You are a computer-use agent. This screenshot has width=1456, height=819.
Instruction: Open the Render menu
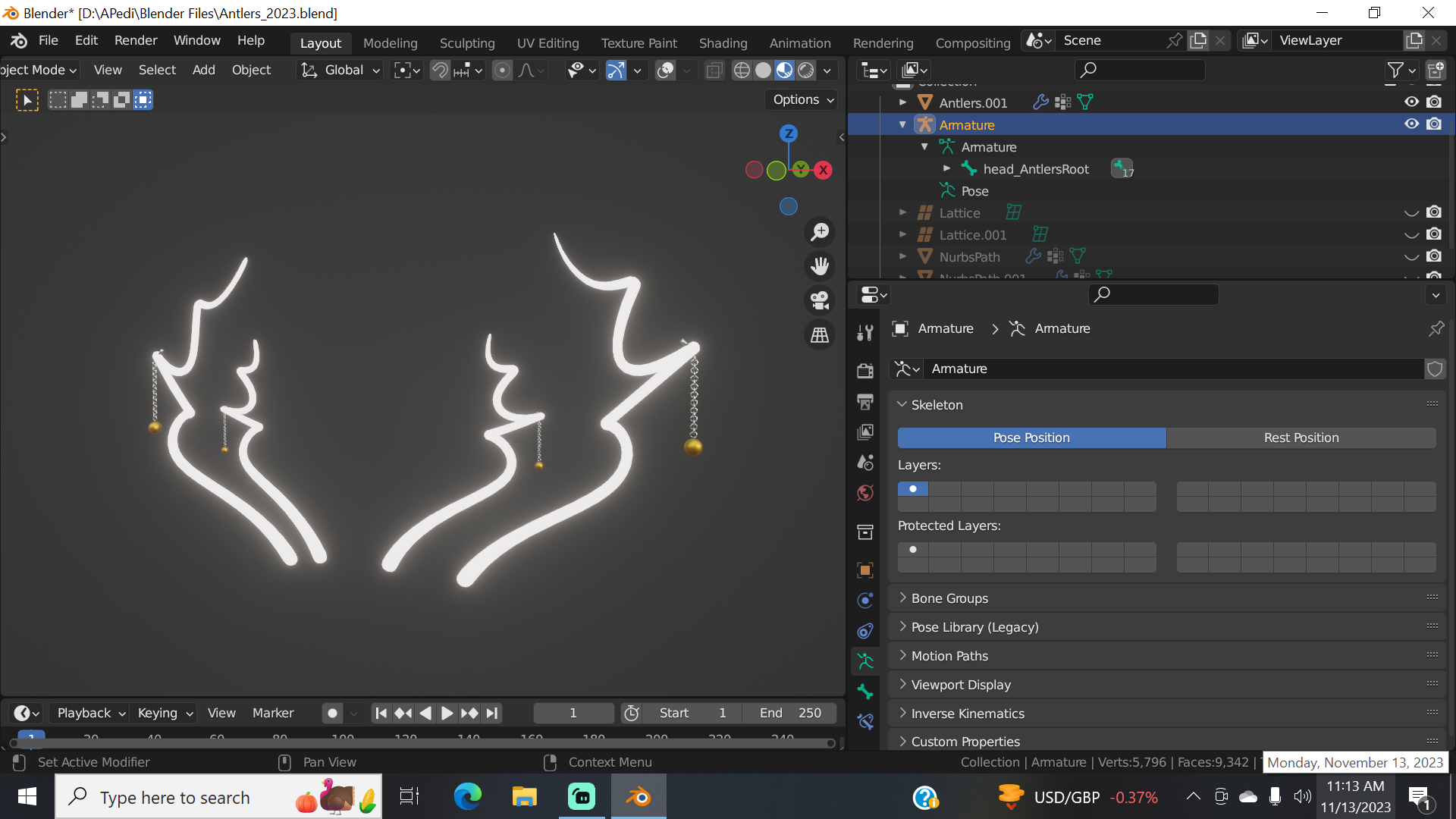[136, 40]
